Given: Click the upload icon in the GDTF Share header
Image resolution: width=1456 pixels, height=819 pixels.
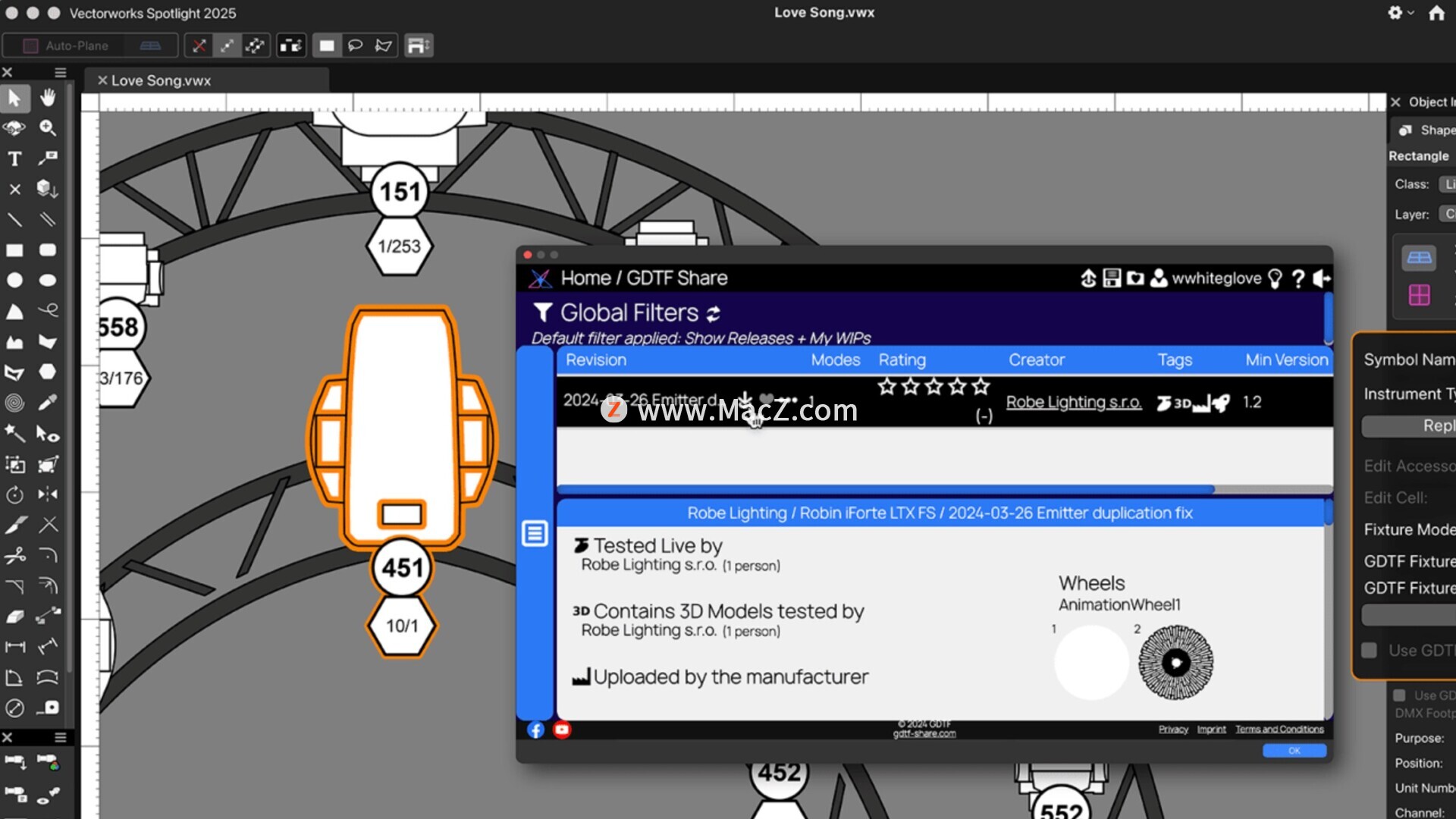Looking at the screenshot, I should coord(1088,278).
